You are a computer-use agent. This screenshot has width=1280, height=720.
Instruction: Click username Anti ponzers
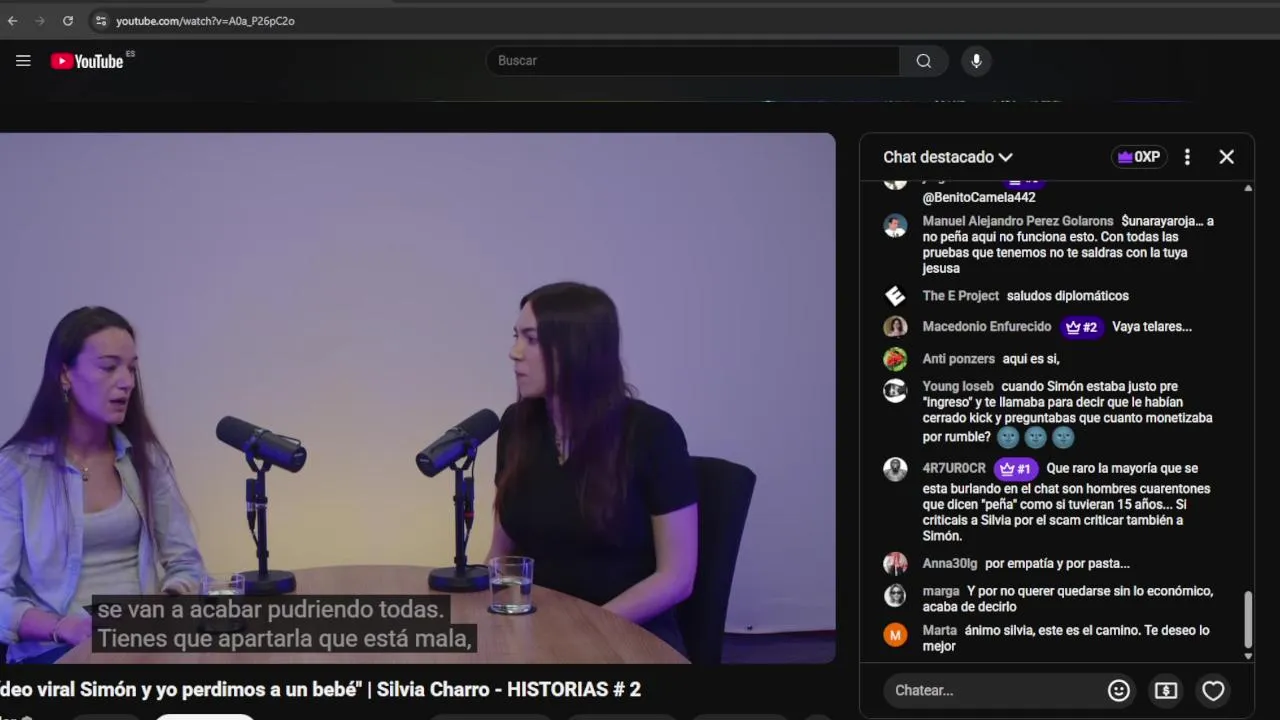click(x=959, y=359)
